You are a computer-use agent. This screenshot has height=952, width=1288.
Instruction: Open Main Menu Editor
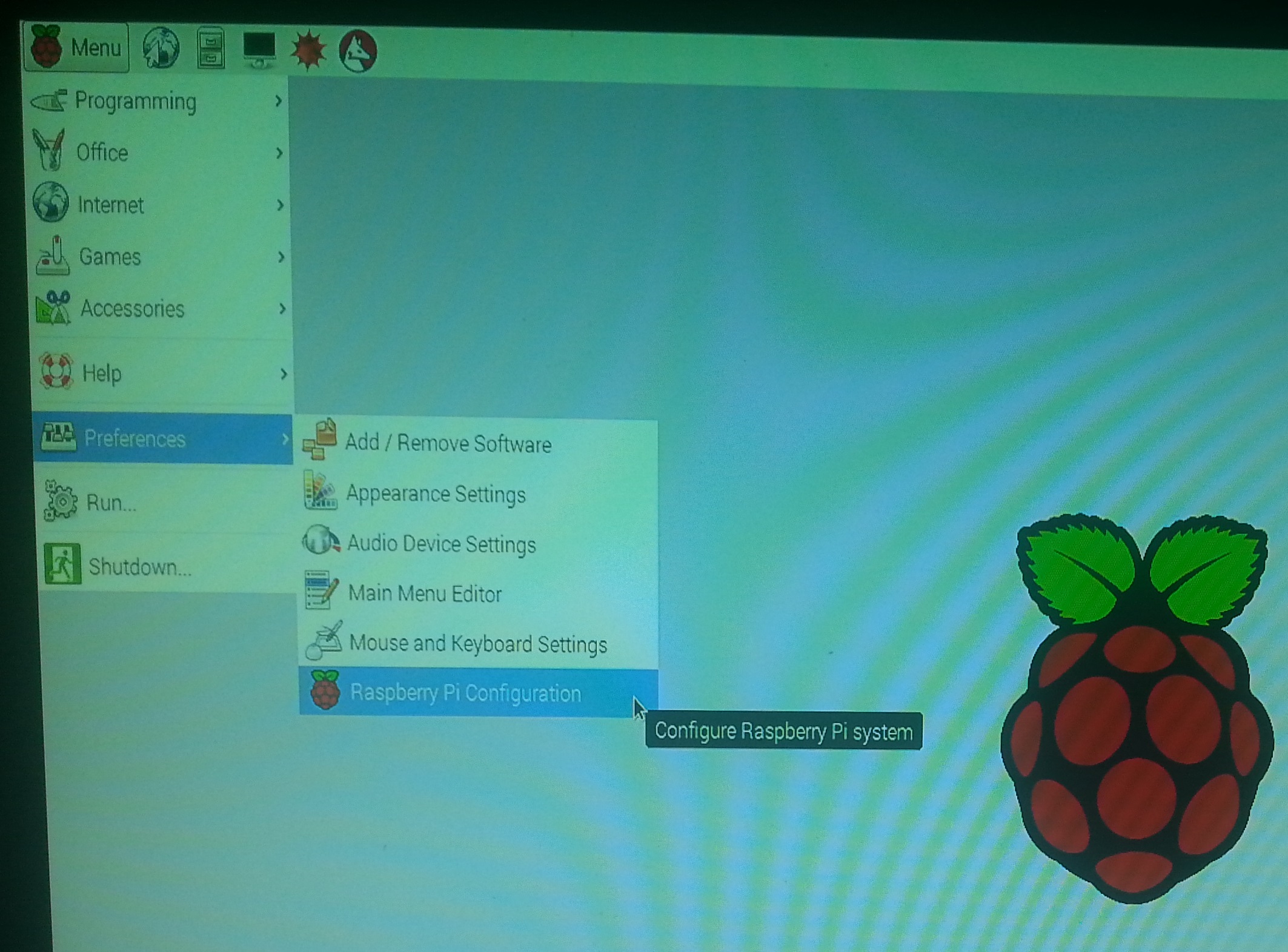click(x=479, y=593)
